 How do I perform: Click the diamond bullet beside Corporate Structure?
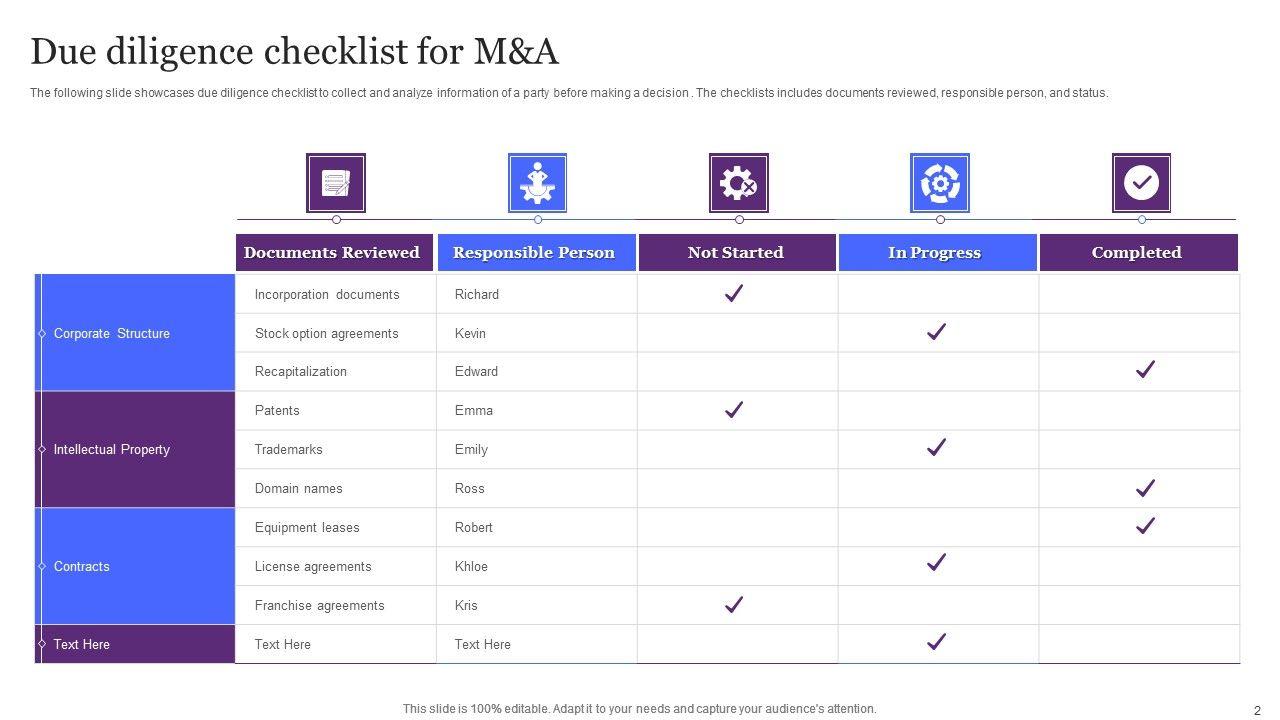click(42, 333)
